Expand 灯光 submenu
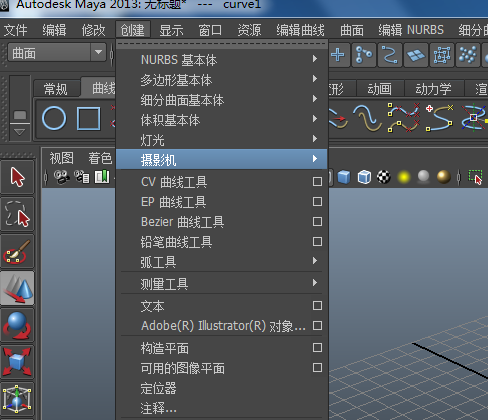Image resolution: width=488 pixels, height=420 pixels. (222, 140)
